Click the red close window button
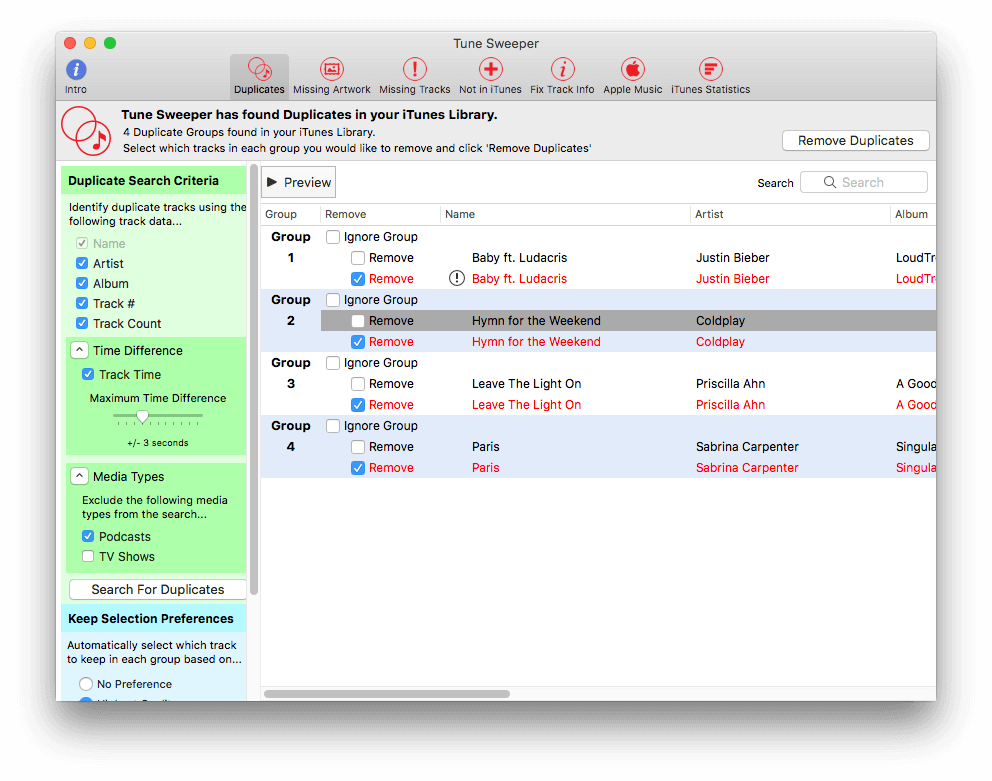Image resolution: width=992 pixels, height=781 pixels. coord(70,43)
